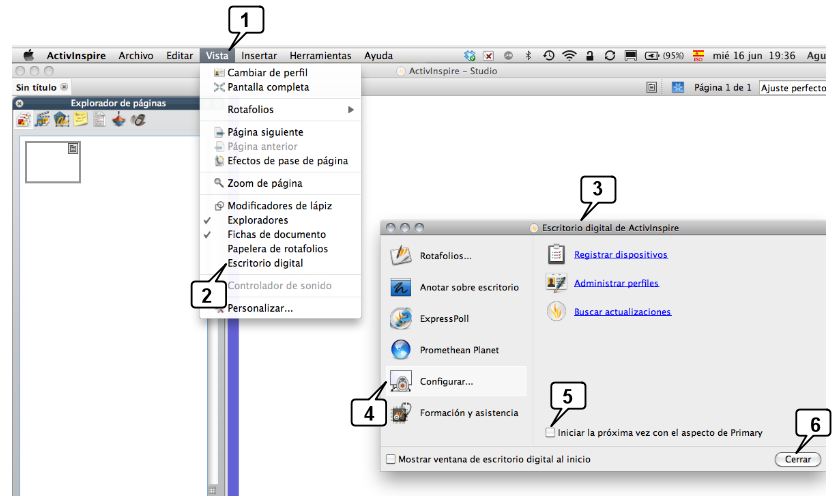Click the Wi-Fi icon in the menu bar

tap(570, 56)
